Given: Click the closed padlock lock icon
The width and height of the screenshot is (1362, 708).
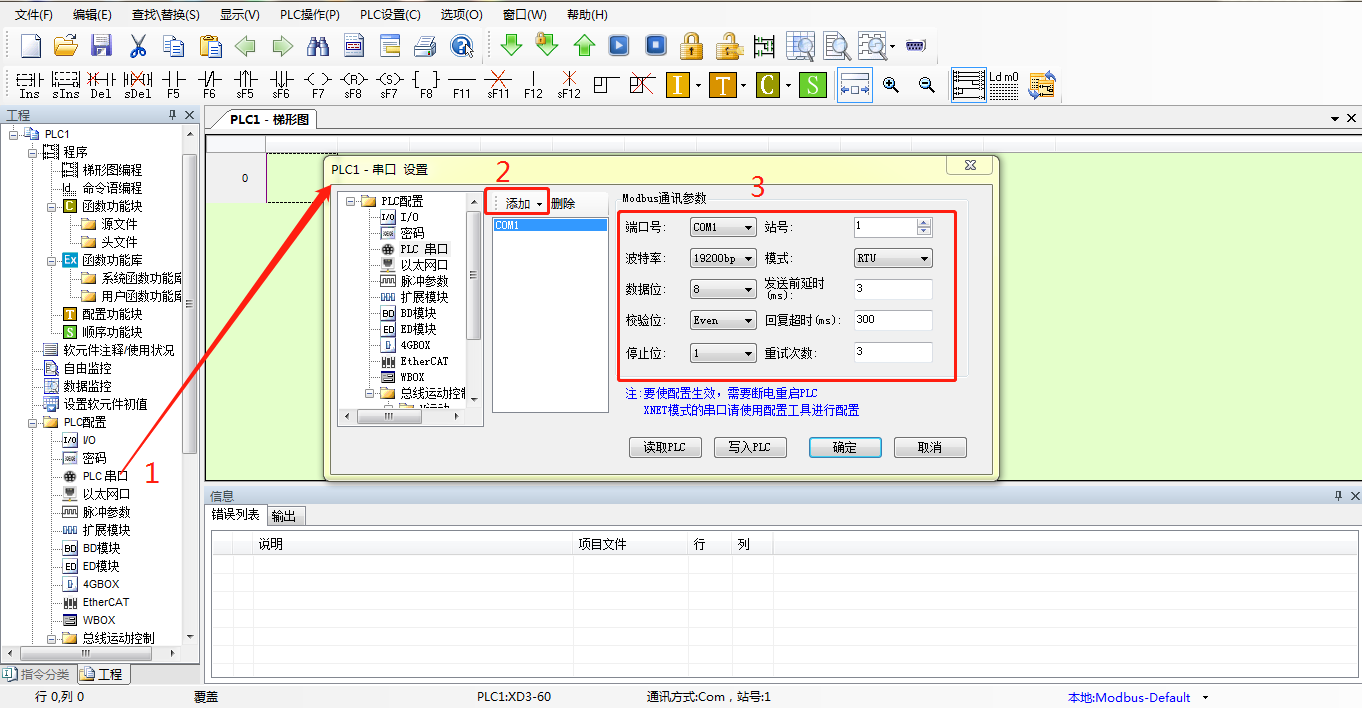Looking at the screenshot, I should click(691, 45).
